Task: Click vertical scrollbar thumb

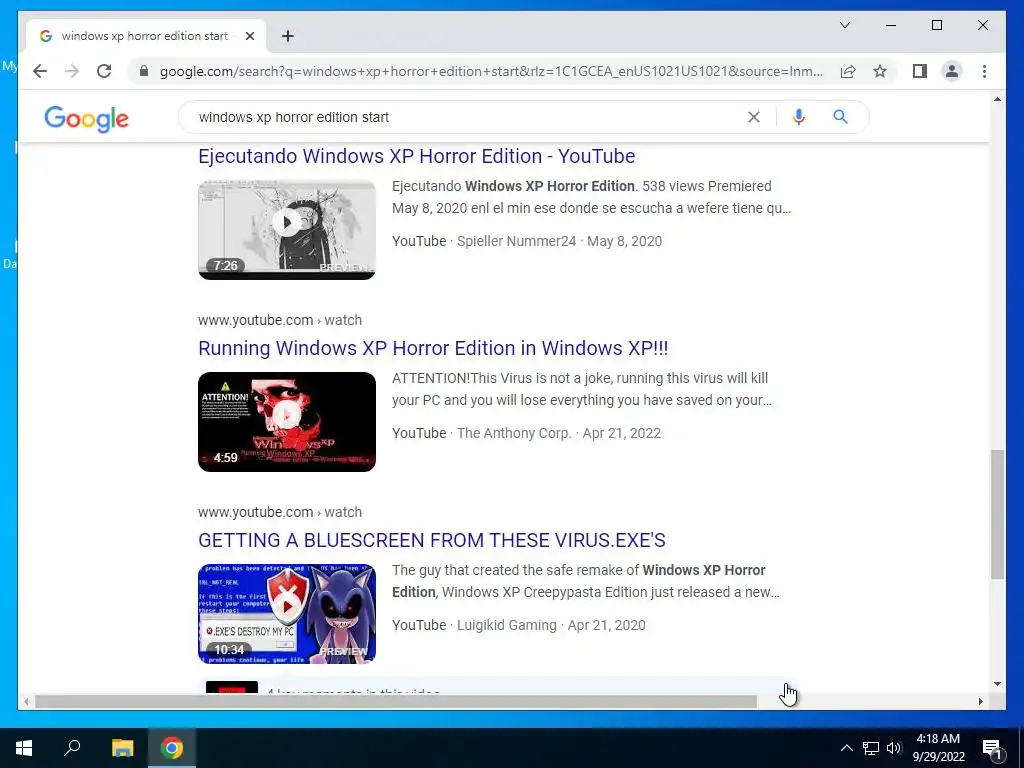Action: click(x=997, y=514)
